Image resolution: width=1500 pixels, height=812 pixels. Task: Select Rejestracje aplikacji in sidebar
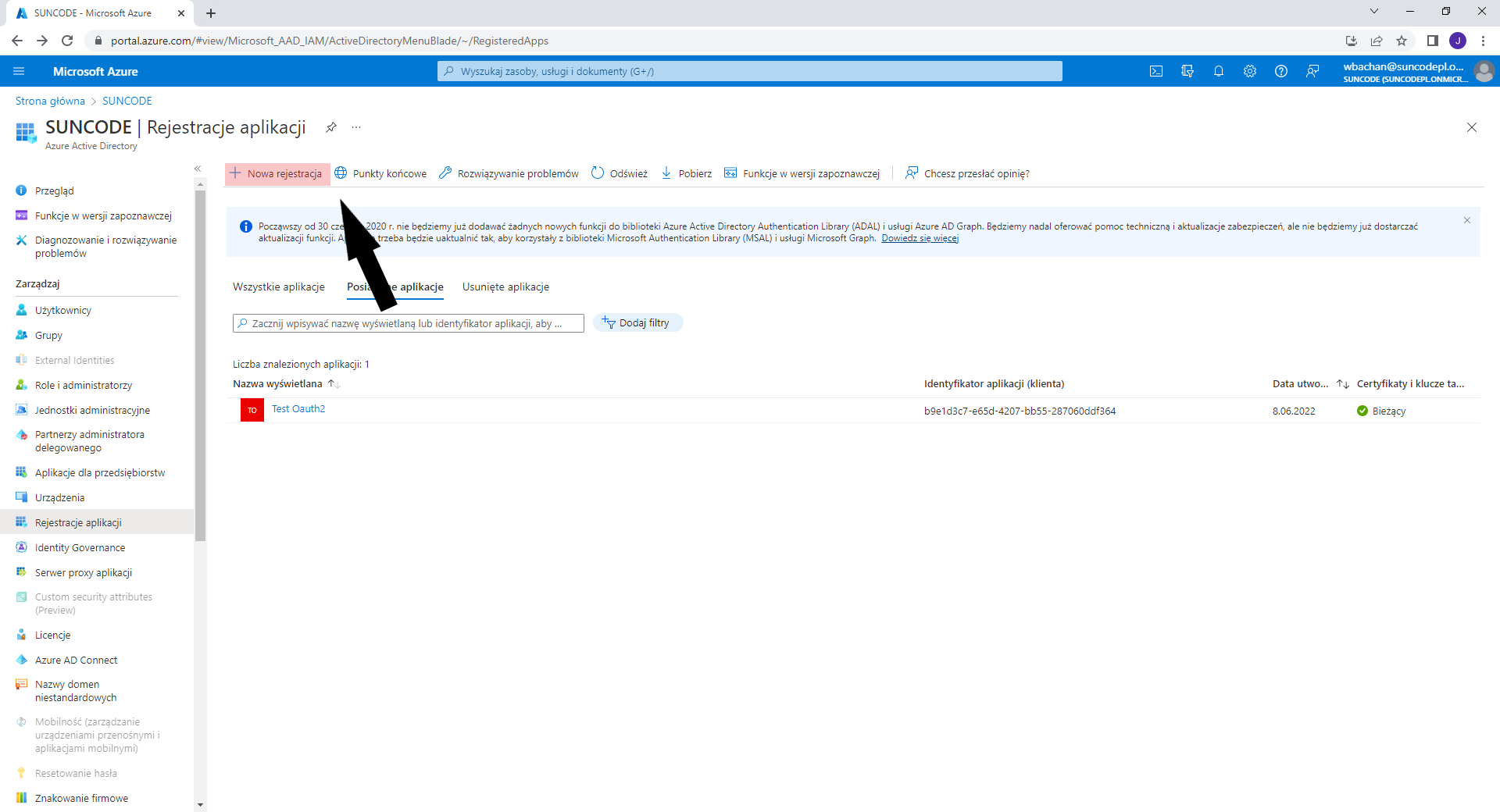click(x=97, y=522)
